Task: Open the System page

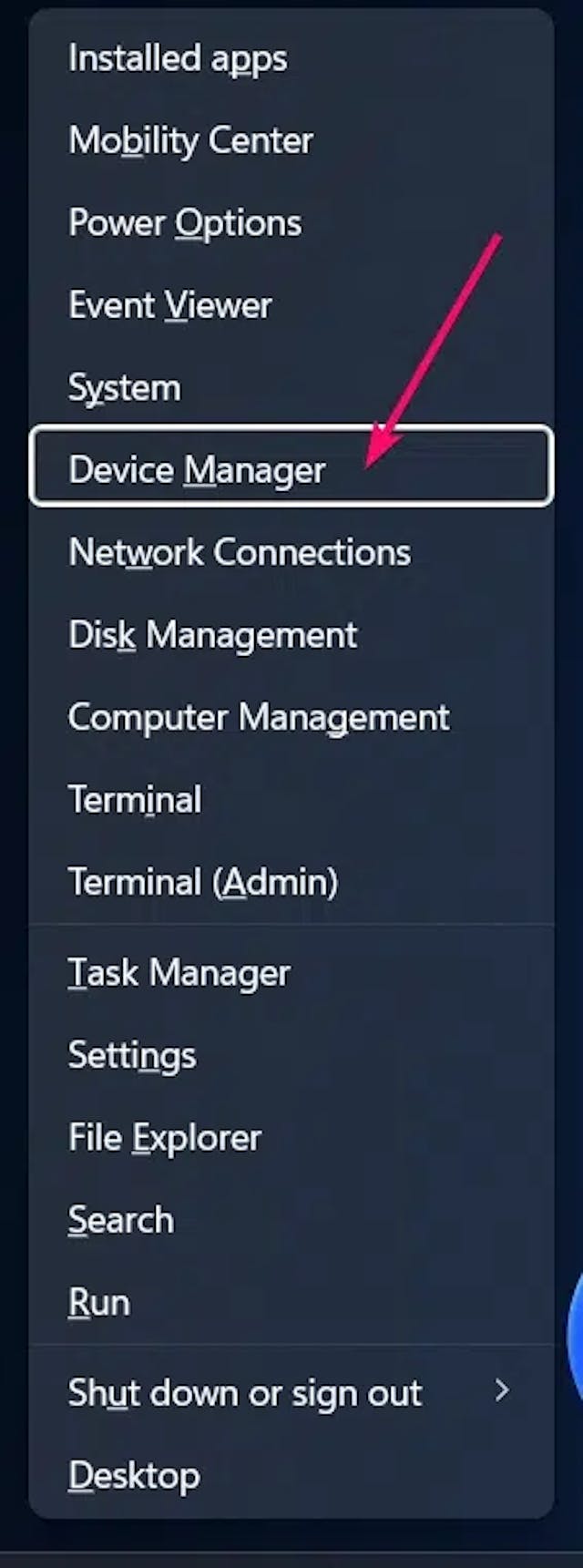Action: pos(124,387)
